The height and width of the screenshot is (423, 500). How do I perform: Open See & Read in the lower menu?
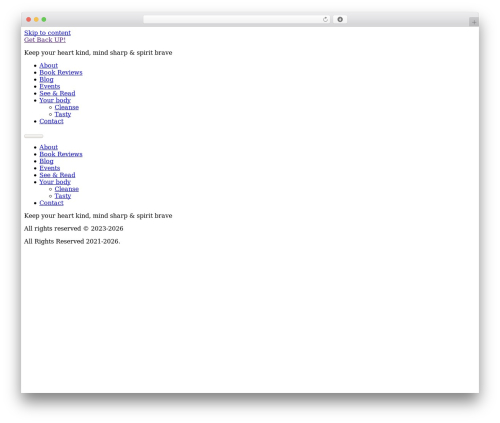[x=57, y=175]
